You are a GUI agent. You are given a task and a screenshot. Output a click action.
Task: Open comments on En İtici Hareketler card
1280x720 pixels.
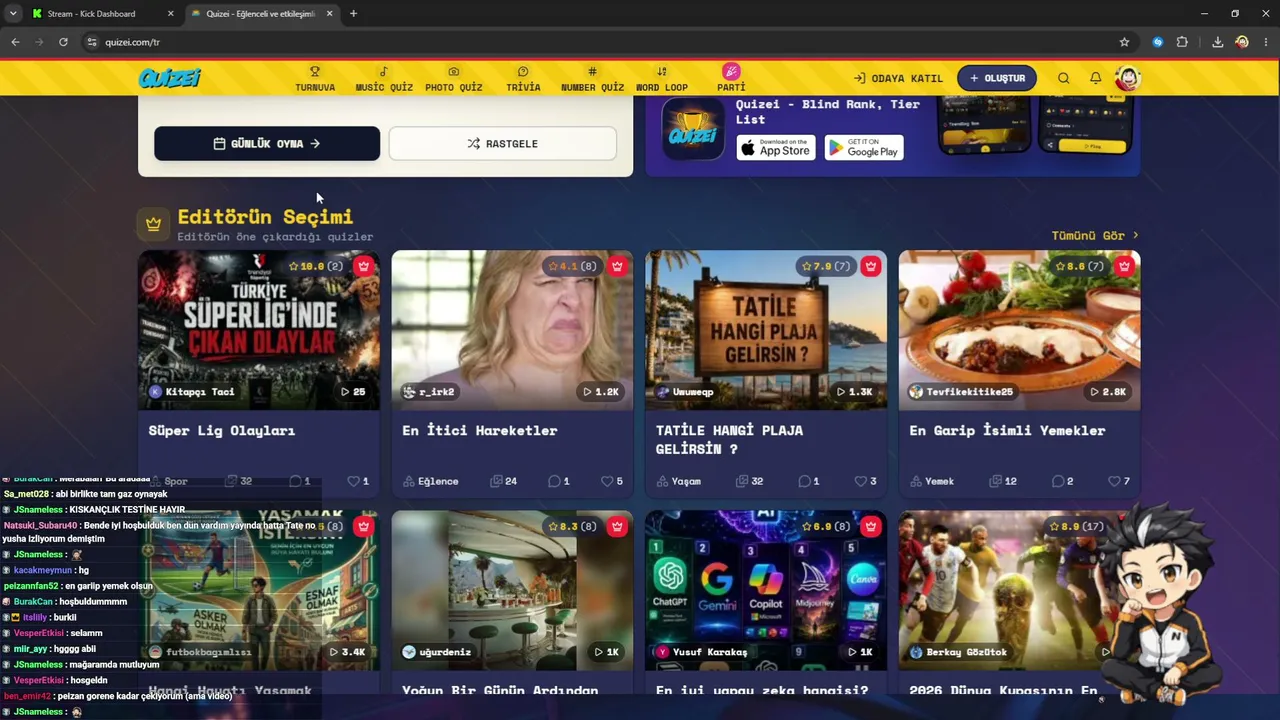[x=558, y=481]
